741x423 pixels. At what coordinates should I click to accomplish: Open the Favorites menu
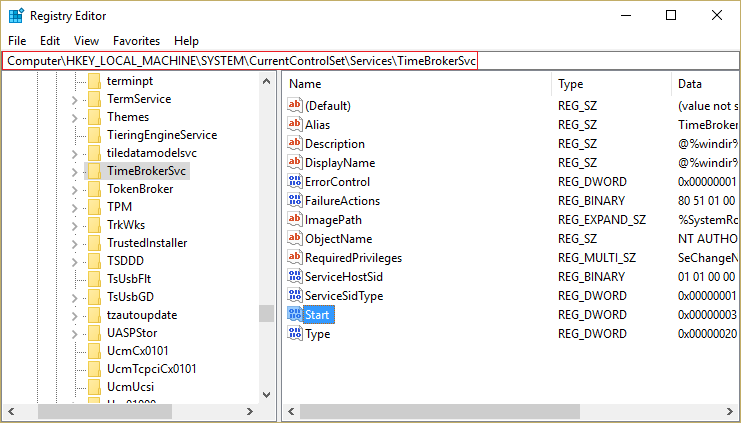(136, 41)
